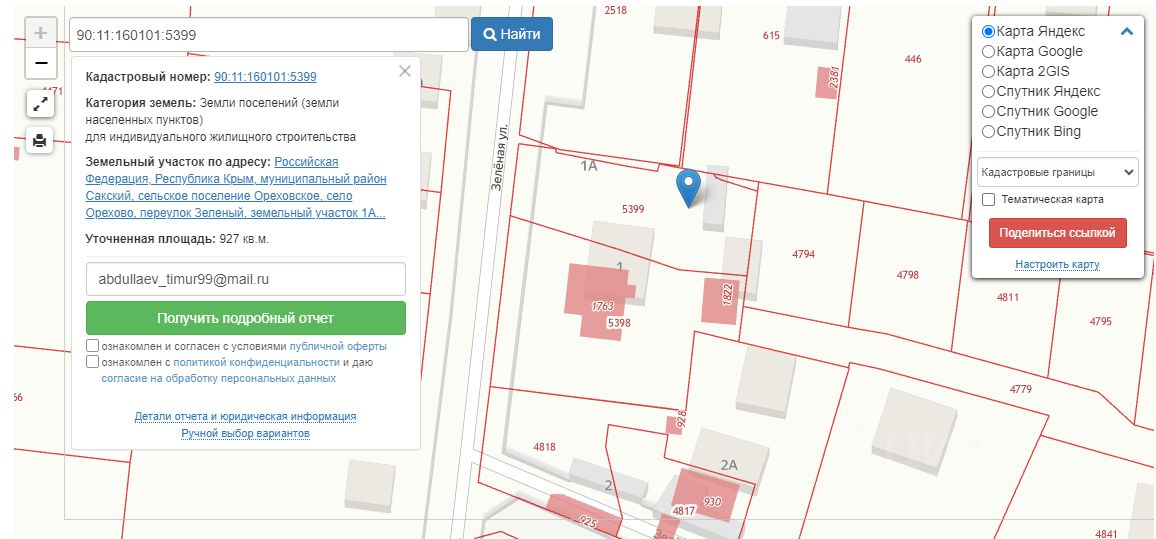Zoom in the map with plus button
This screenshot has width=1156, height=539.
pos(40,33)
